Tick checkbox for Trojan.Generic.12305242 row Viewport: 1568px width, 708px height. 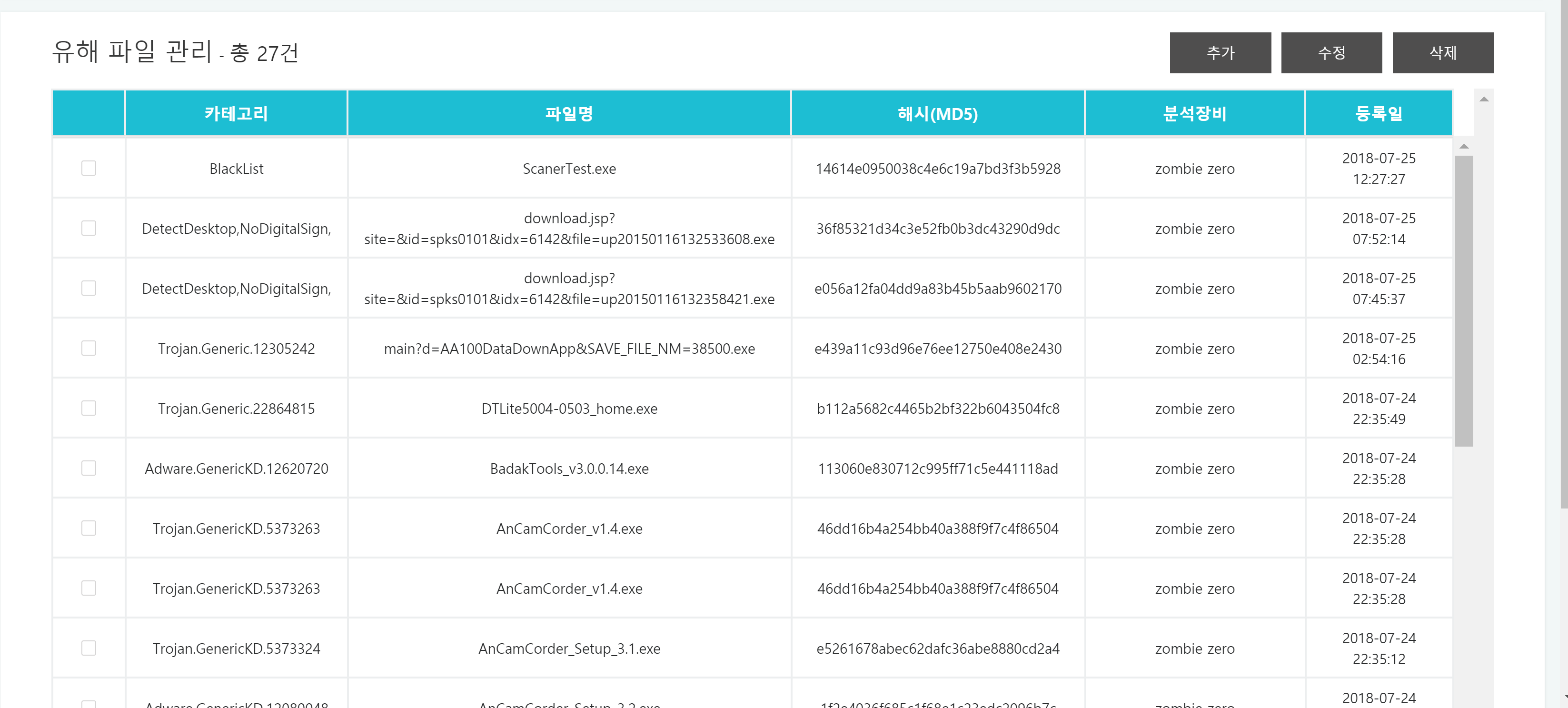[x=89, y=348]
